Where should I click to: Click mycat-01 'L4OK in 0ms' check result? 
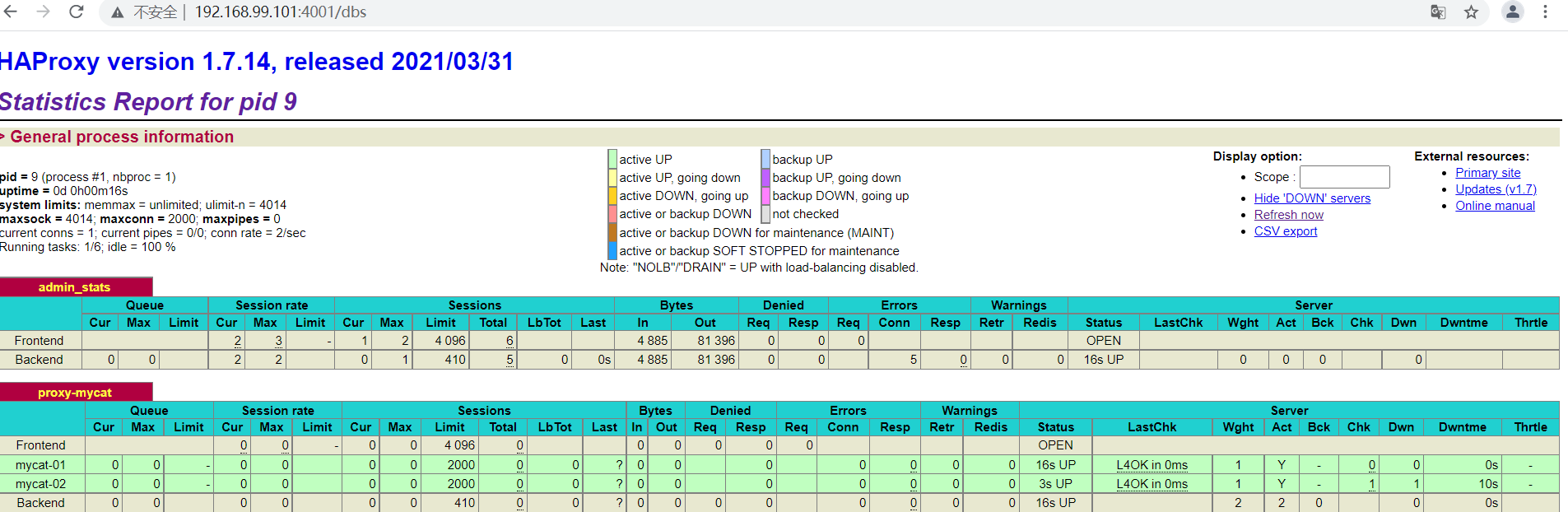point(1152,465)
